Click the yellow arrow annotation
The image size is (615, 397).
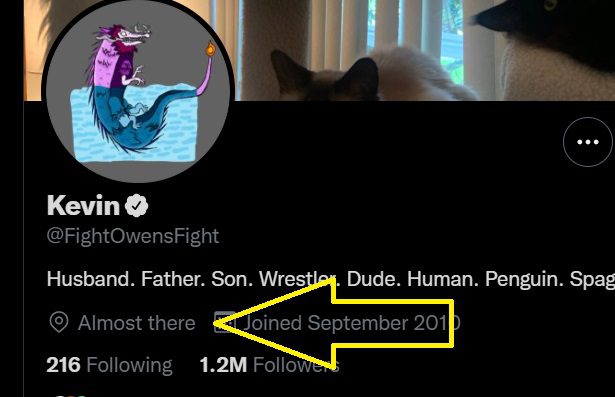click(x=334, y=323)
